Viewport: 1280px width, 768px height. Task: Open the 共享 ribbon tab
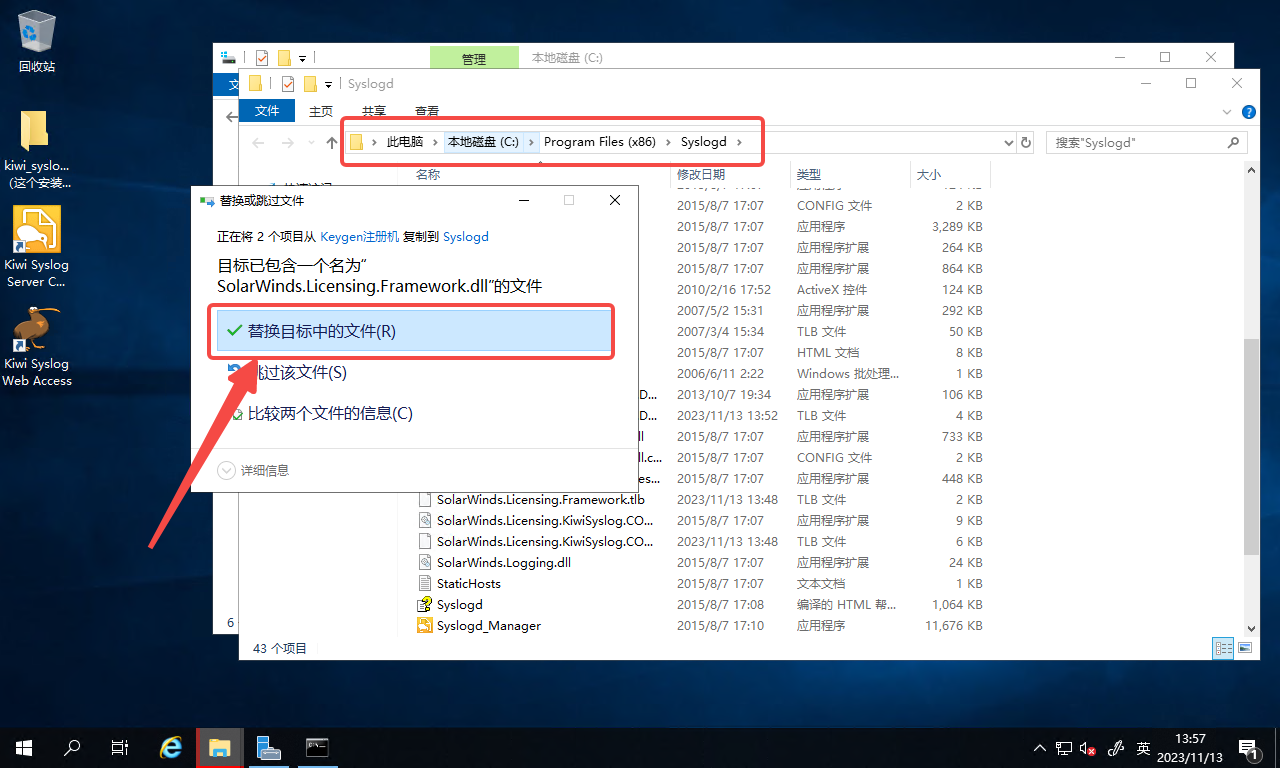point(374,111)
